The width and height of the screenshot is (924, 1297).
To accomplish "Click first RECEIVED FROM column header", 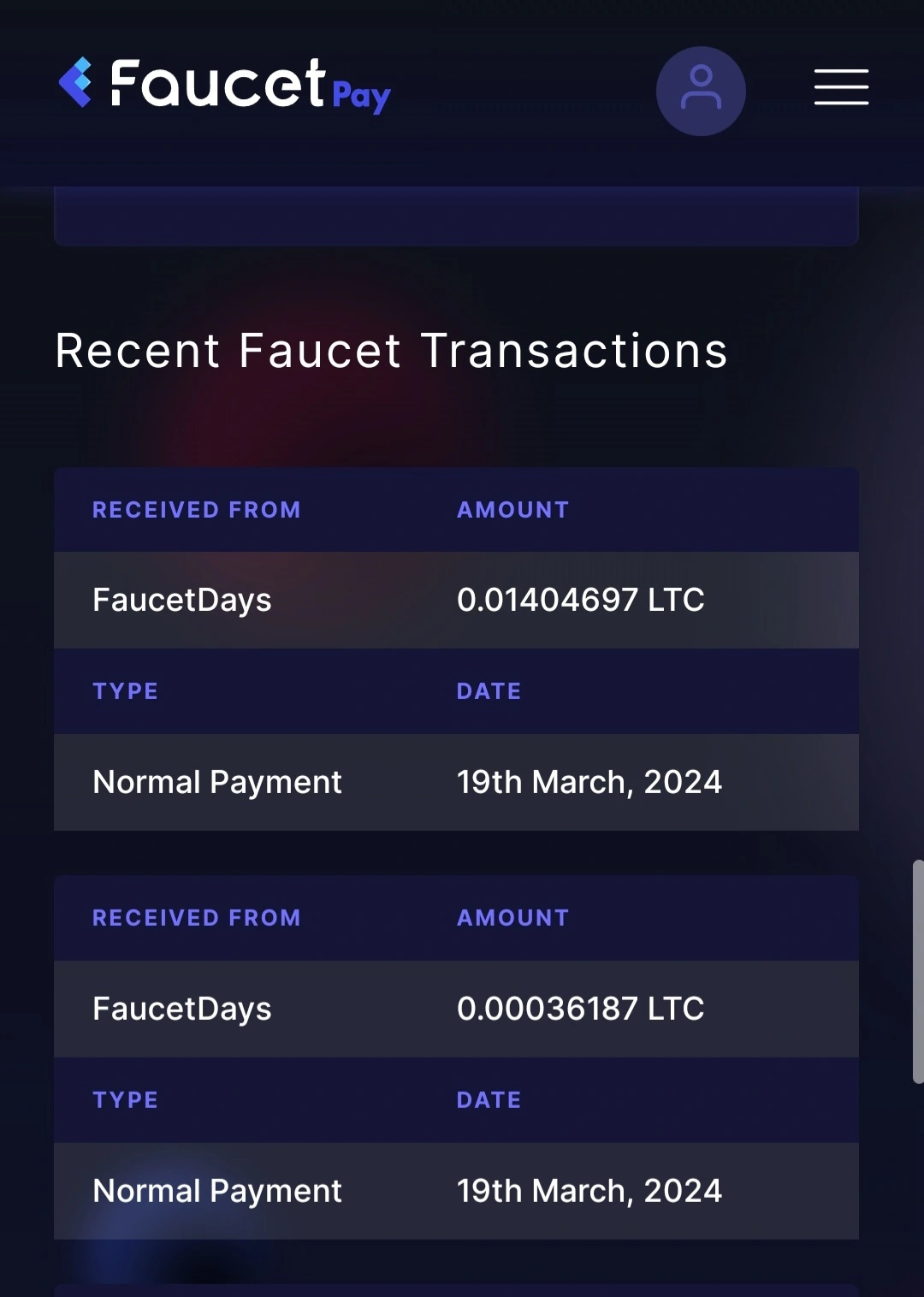I will click(197, 510).
